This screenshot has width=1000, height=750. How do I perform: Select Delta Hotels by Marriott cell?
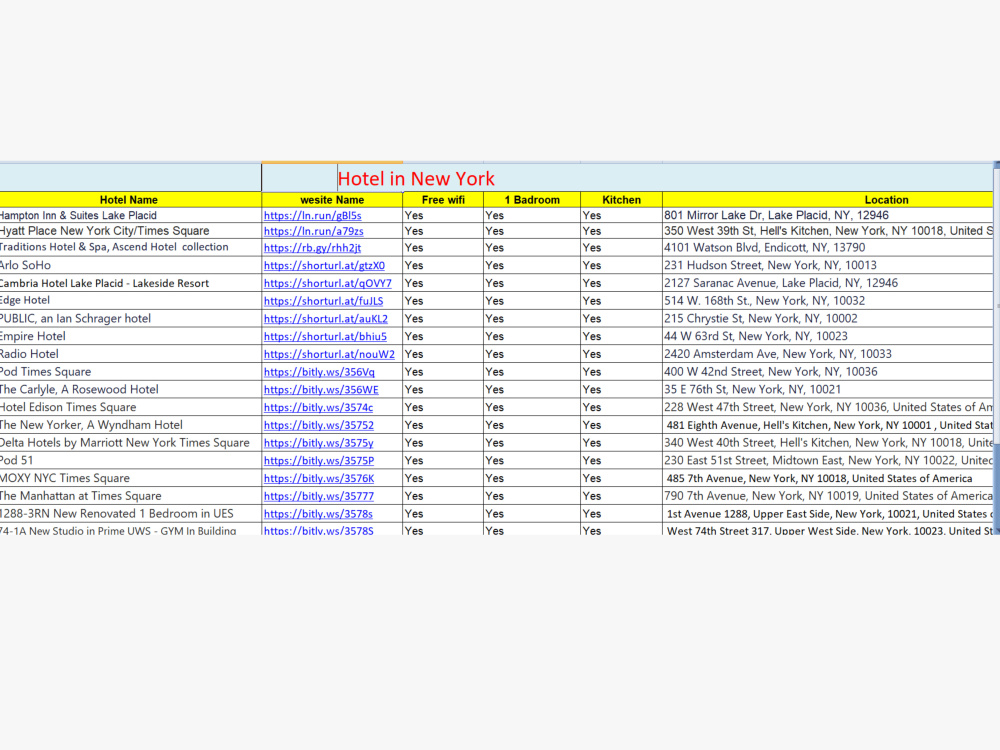click(130, 443)
